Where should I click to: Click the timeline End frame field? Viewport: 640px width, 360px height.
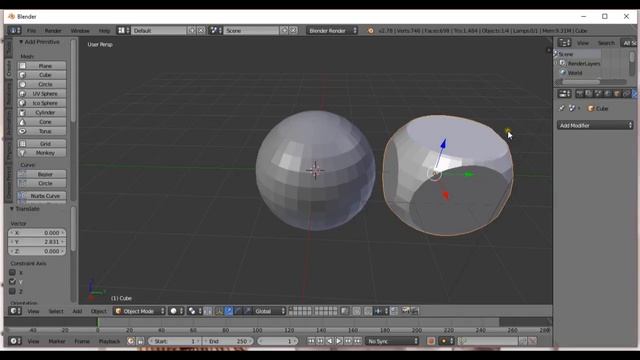(229, 341)
